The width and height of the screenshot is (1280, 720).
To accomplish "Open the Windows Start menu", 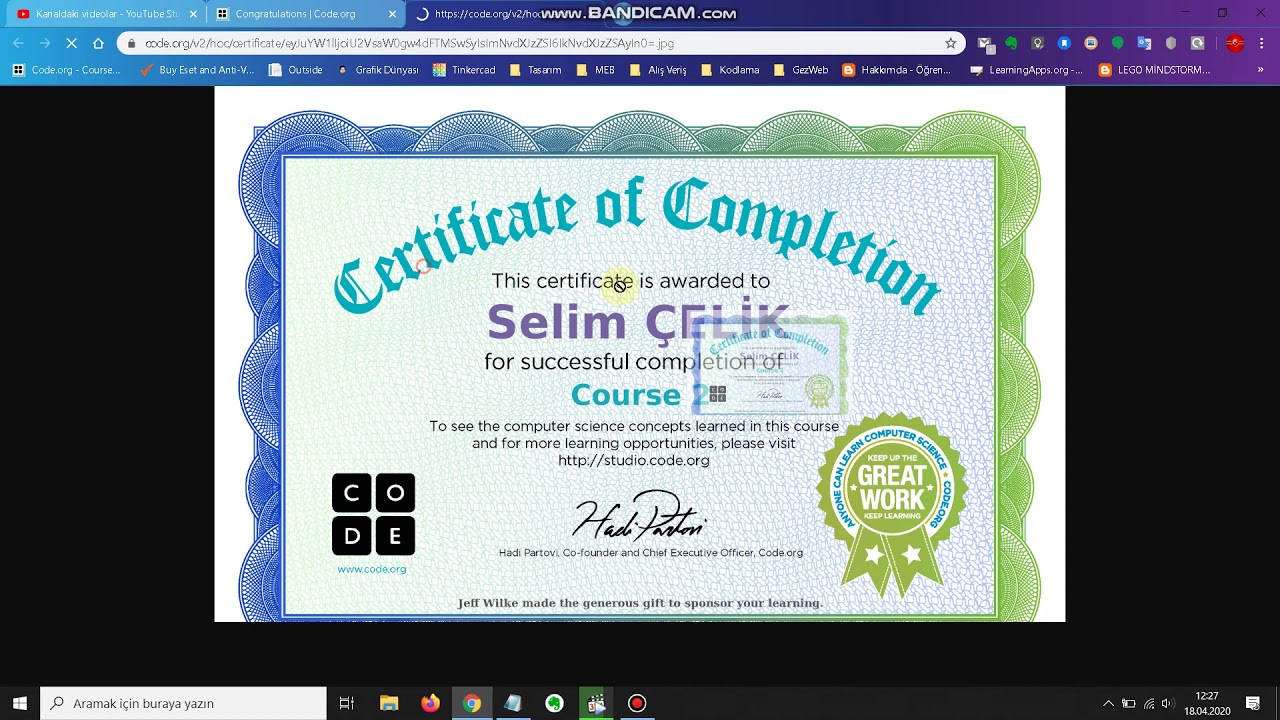I will 20,703.
